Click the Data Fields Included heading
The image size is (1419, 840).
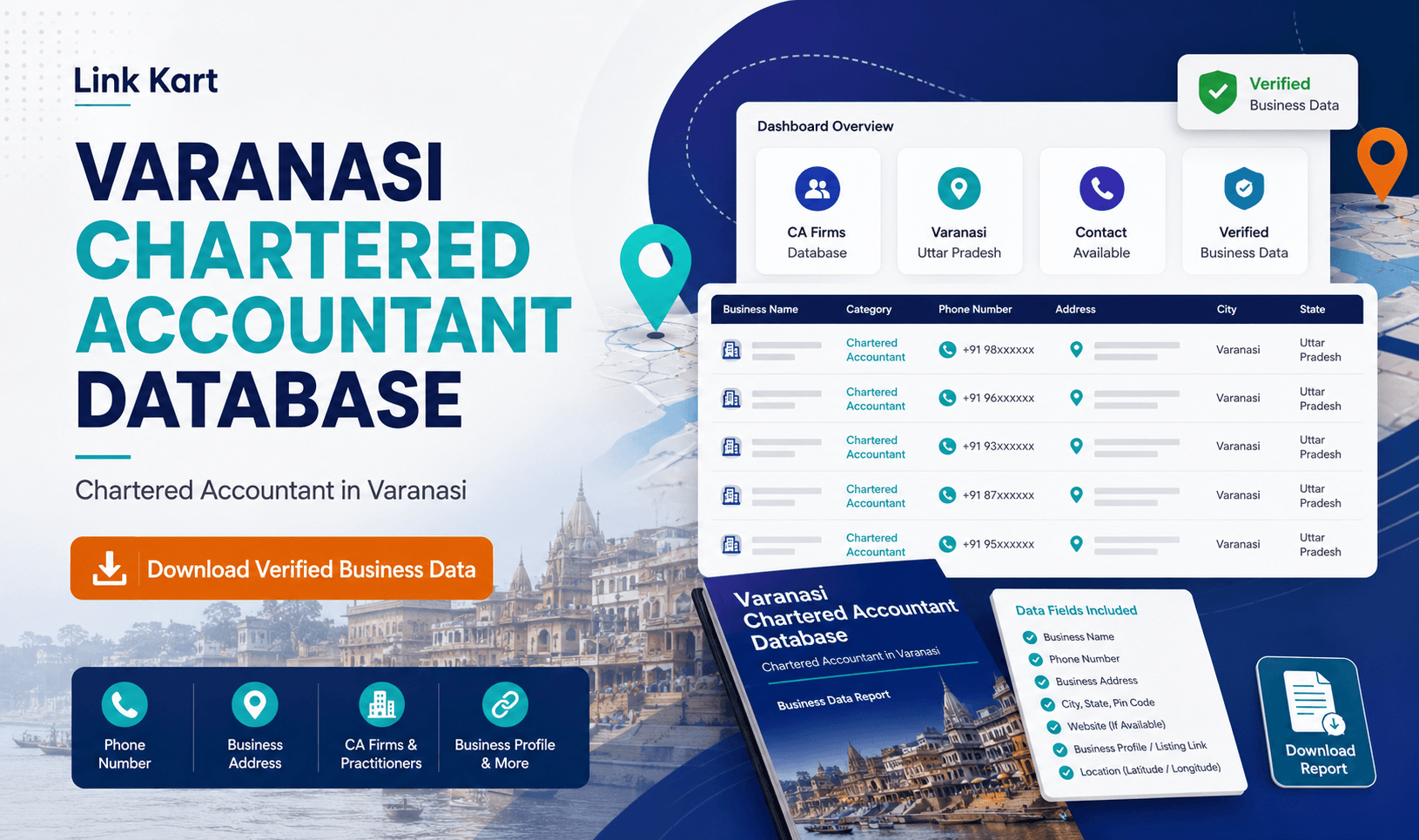click(x=1076, y=610)
